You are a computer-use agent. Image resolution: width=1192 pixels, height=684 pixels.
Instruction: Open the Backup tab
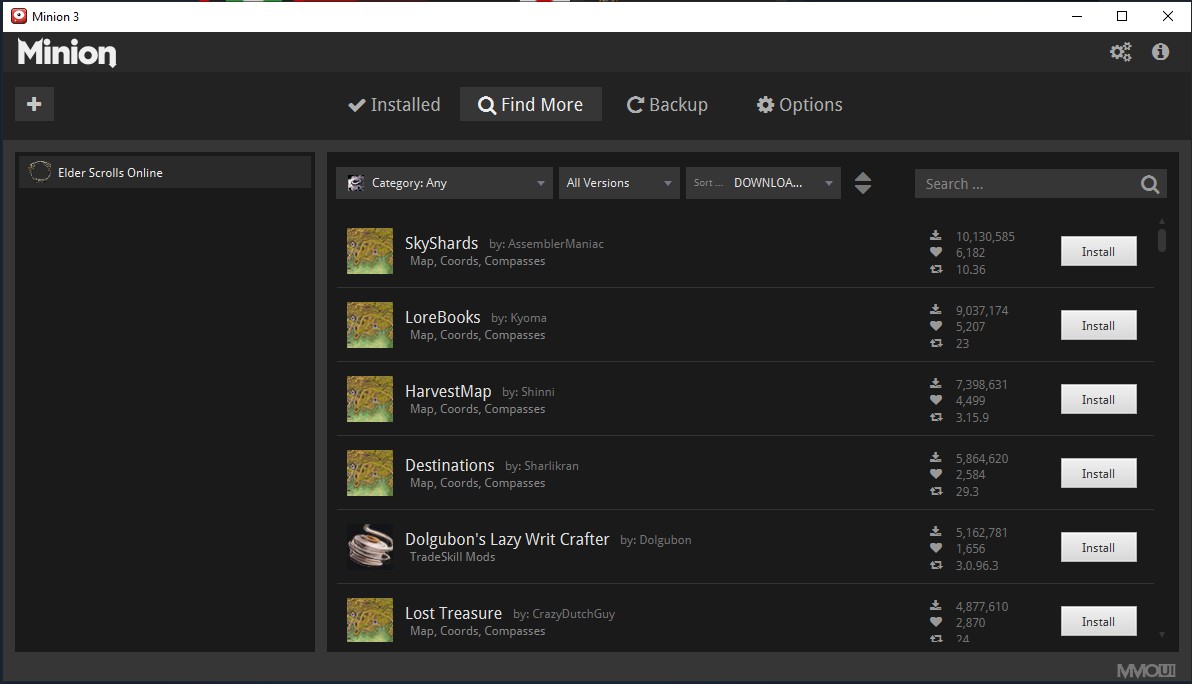pos(667,104)
